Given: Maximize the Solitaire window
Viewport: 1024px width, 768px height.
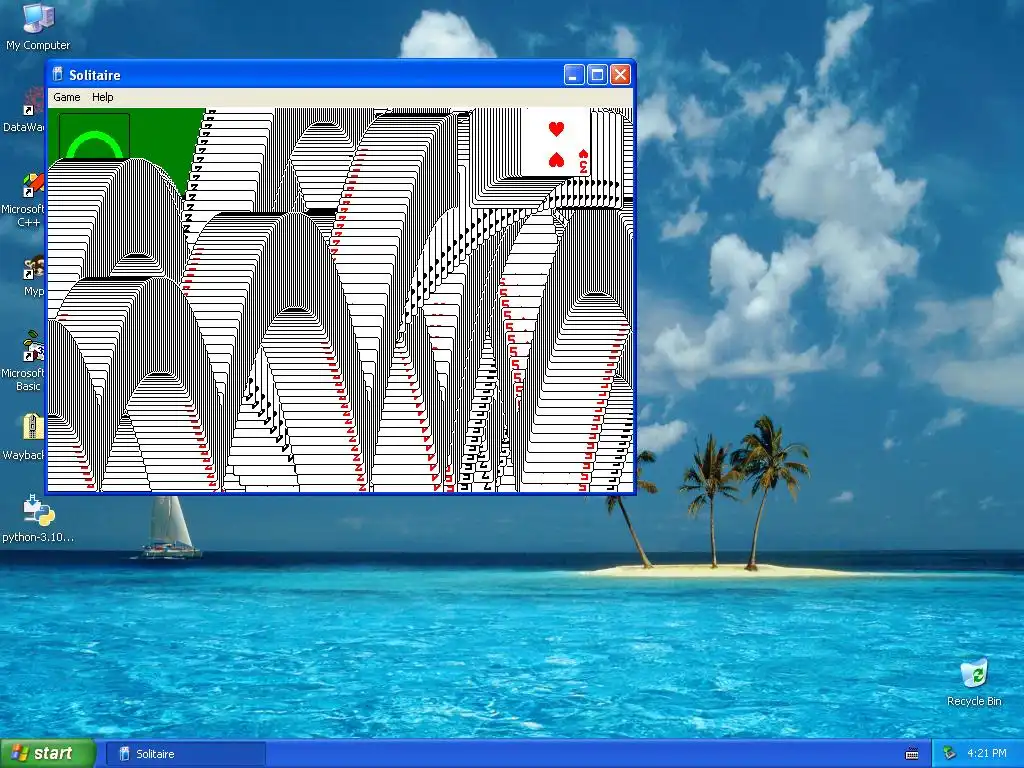Looking at the screenshot, I should (x=597, y=74).
